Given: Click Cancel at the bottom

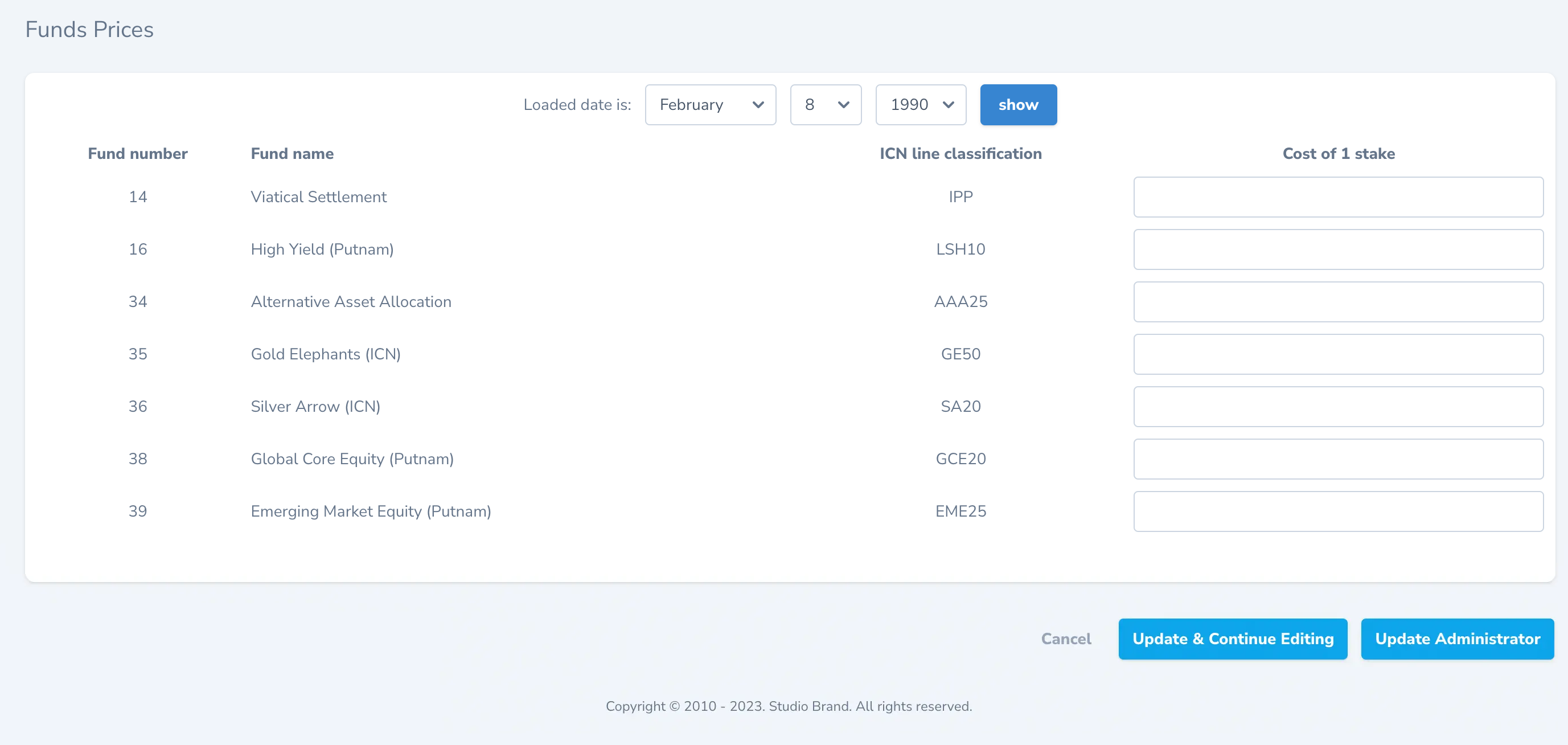Looking at the screenshot, I should tap(1066, 638).
